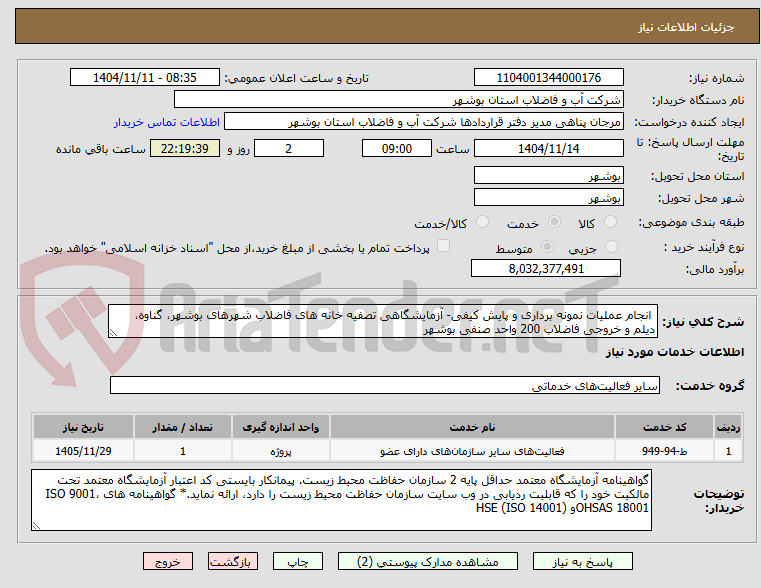
Task: Click service code cell 'ط-94-949'
Action: click(664, 451)
